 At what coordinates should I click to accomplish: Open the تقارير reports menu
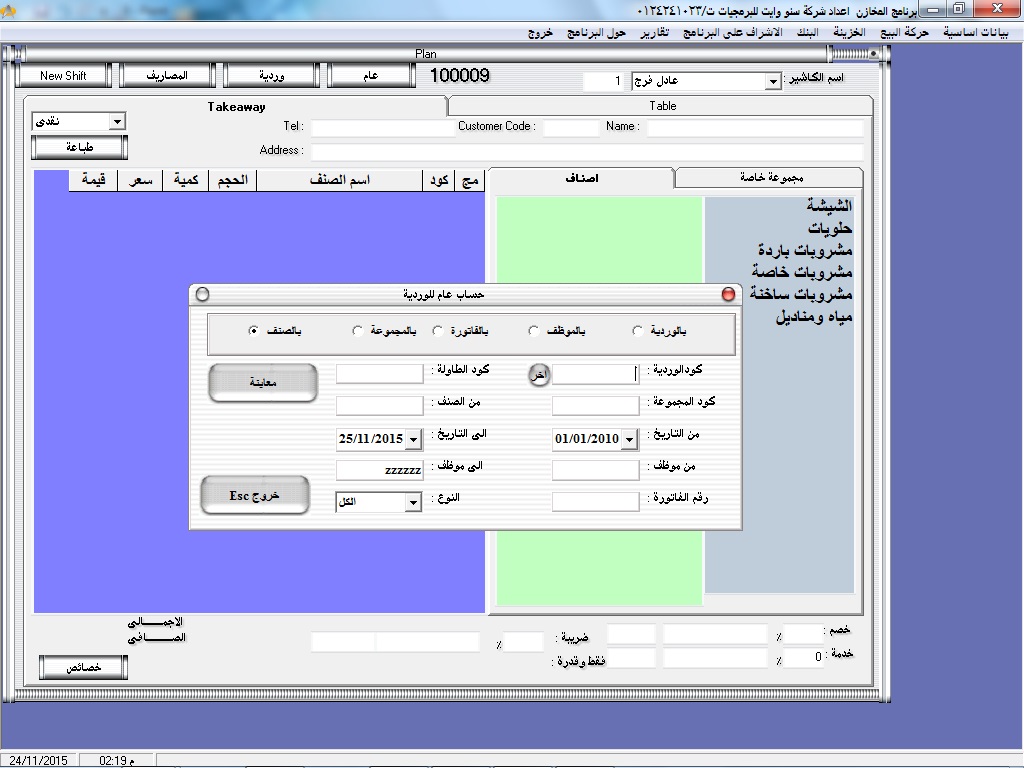coord(655,32)
